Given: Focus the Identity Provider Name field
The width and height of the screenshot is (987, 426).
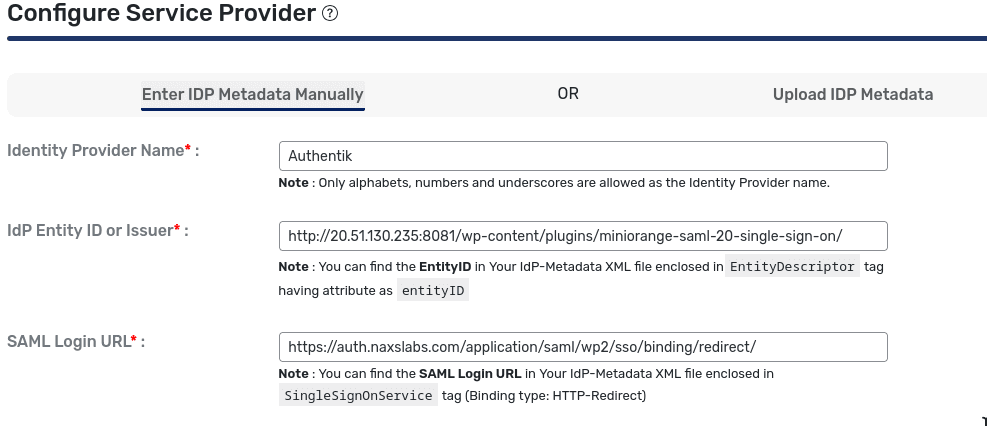Looking at the screenshot, I should pyautogui.click(x=583, y=156).
